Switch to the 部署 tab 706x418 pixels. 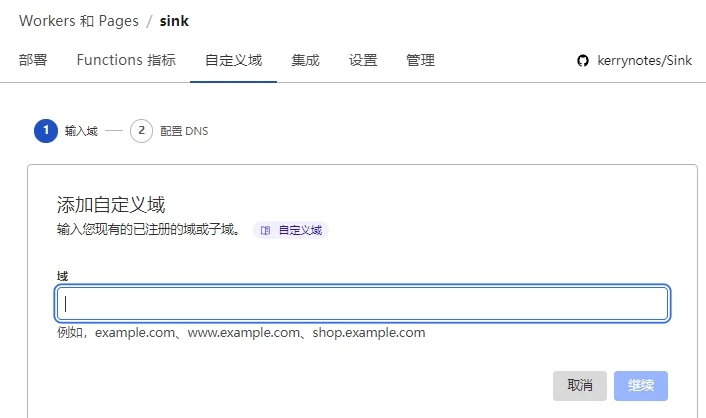[x=33, y=60]
